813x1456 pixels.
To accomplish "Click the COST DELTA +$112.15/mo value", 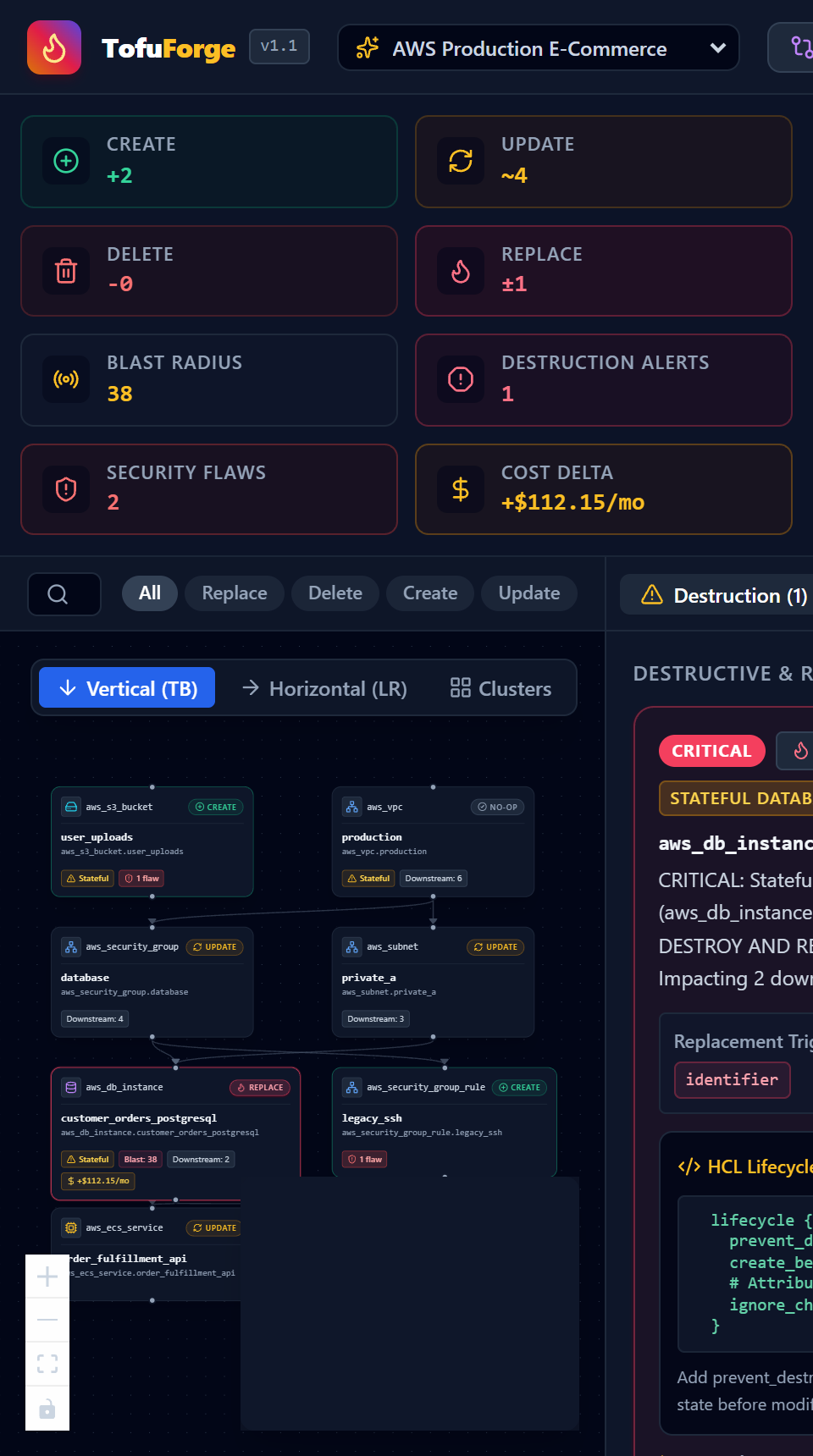I will point(572,502).
